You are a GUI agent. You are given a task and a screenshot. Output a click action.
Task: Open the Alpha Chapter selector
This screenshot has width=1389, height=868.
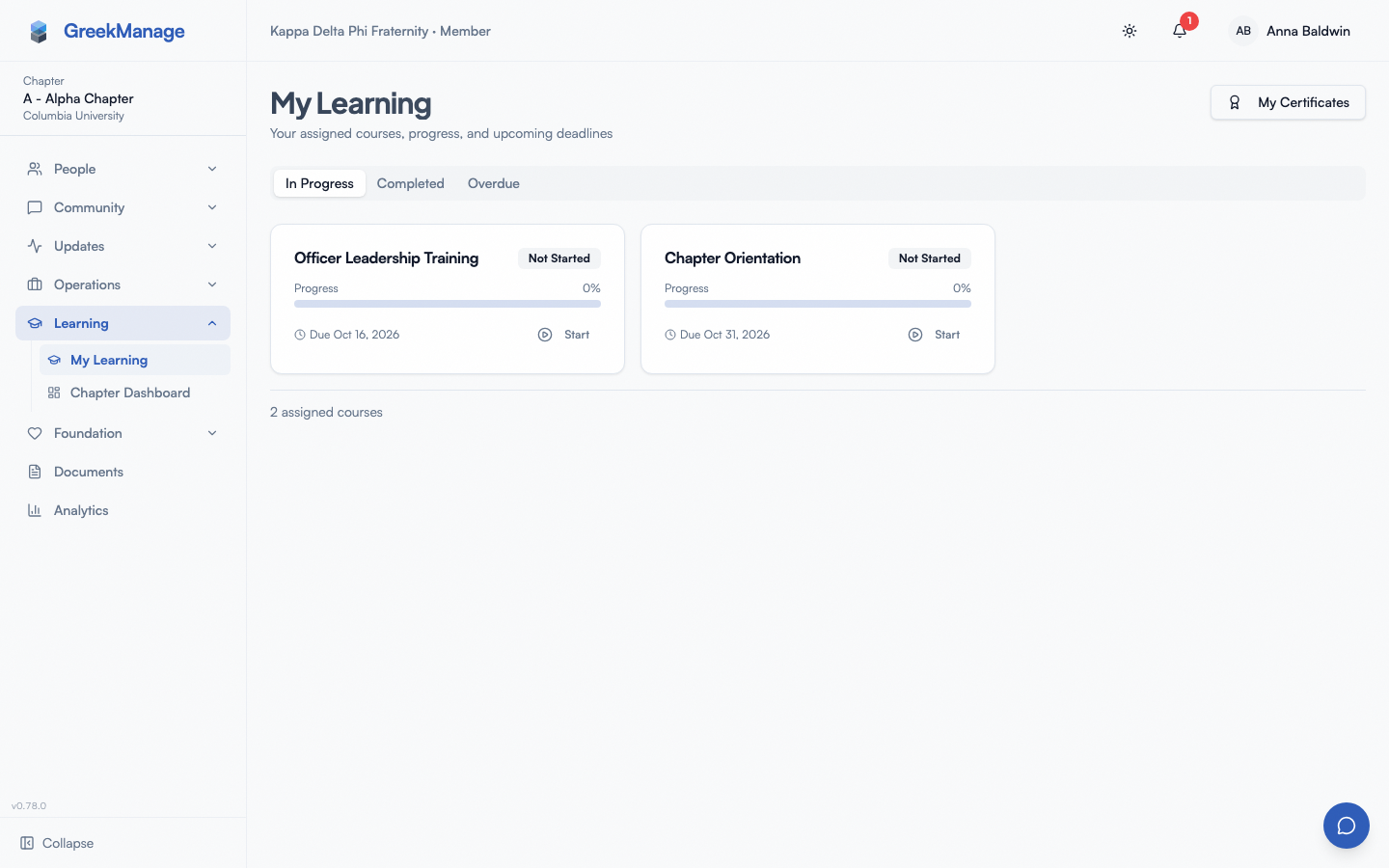[123, 98]
